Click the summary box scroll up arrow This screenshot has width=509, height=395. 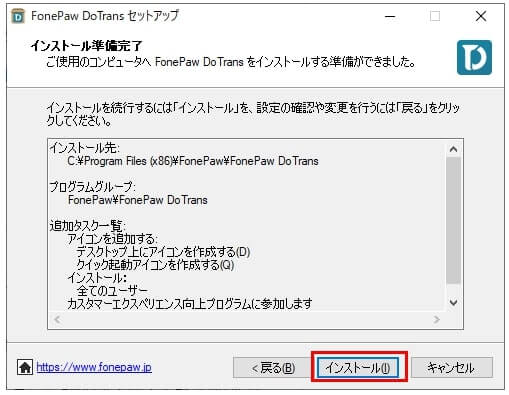[453, 149]
